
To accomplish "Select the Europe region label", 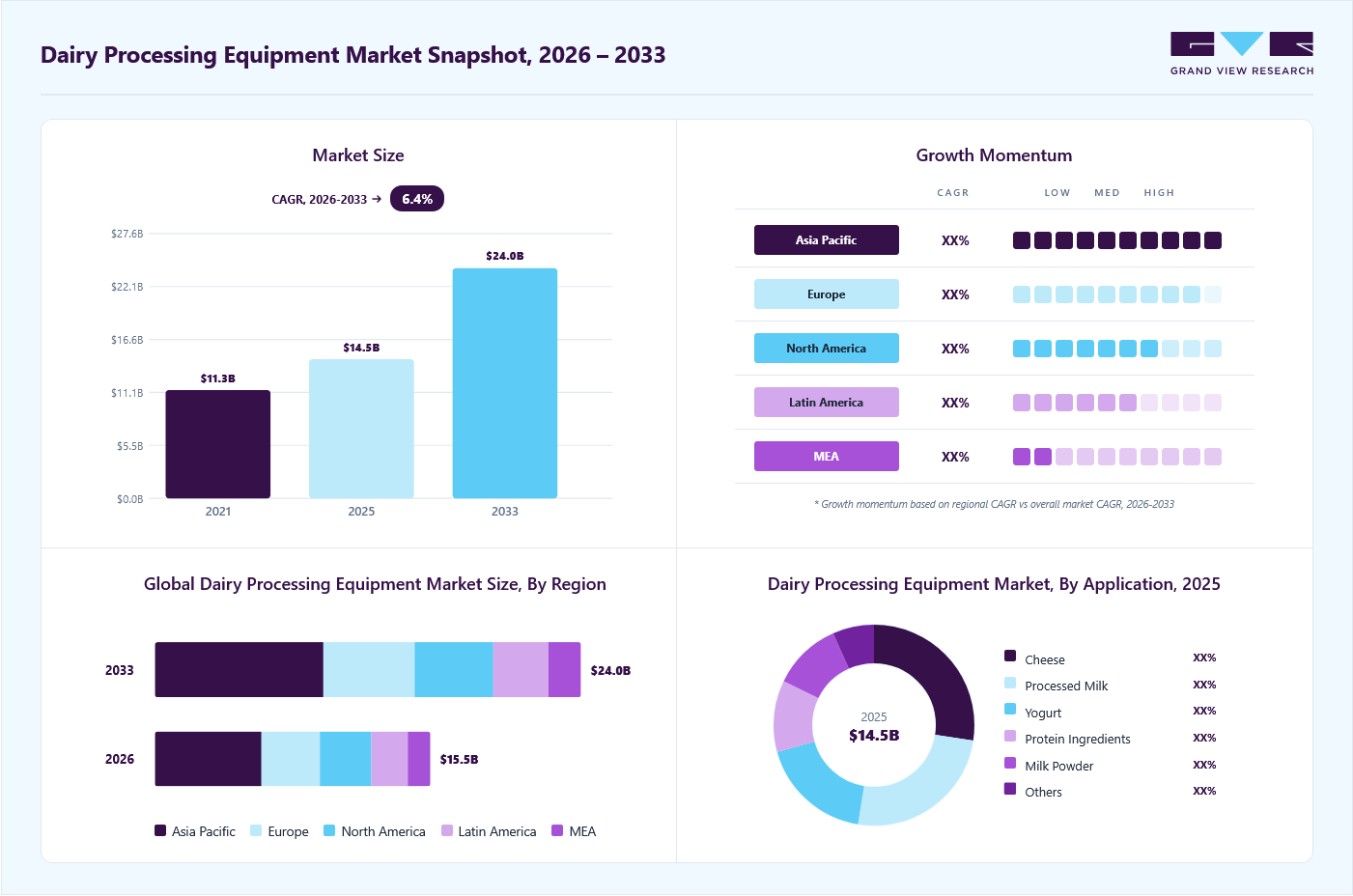I will click(826, 294).
